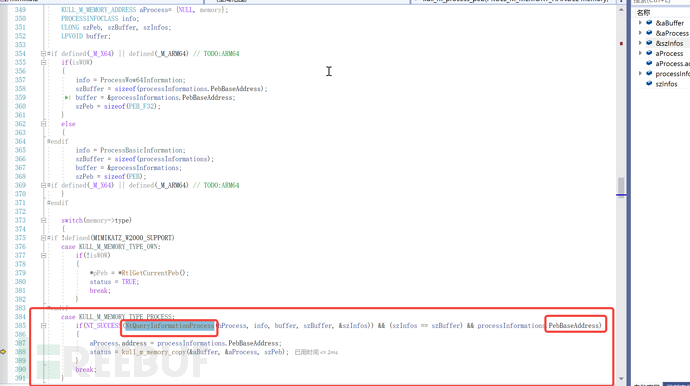This screenshot has width=690, height=386.
Task: Click KULL_M_MEMORY_TYPE_PROCESS on line 384
Action: point(126,317)
